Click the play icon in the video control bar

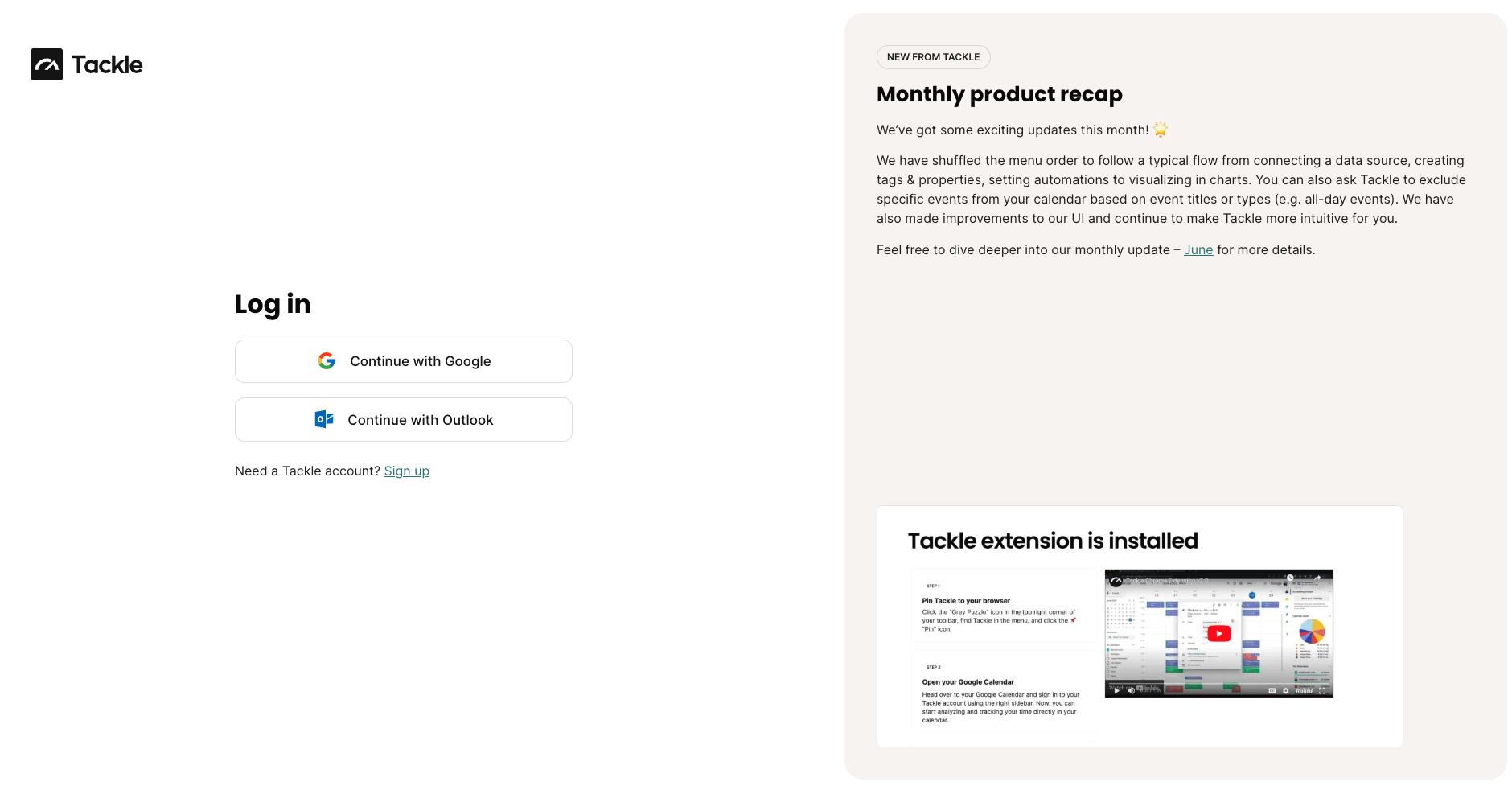tap(1116, 691)
